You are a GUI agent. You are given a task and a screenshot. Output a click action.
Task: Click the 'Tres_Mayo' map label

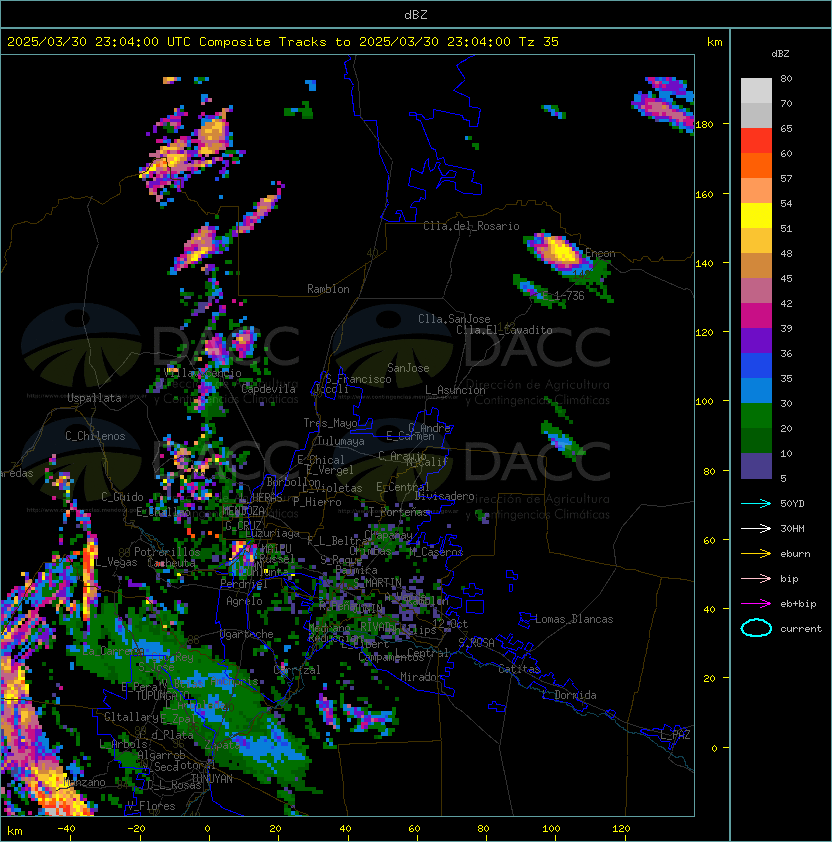pyautogui.click(x=330, y=423)
